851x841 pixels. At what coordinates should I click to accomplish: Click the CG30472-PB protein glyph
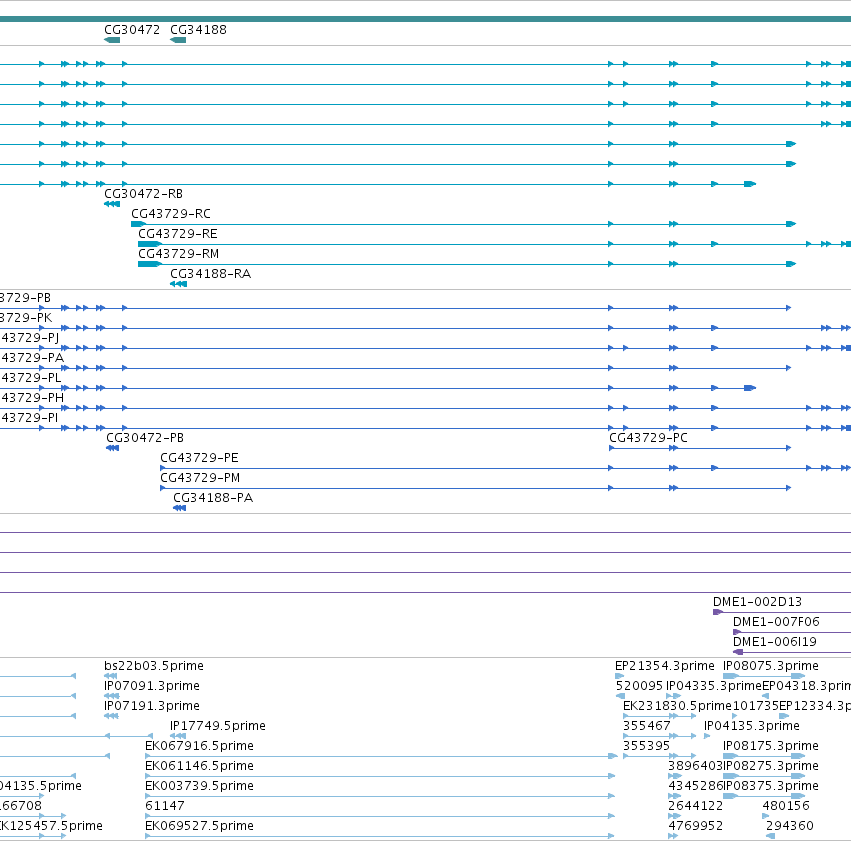tap(112, 448)
